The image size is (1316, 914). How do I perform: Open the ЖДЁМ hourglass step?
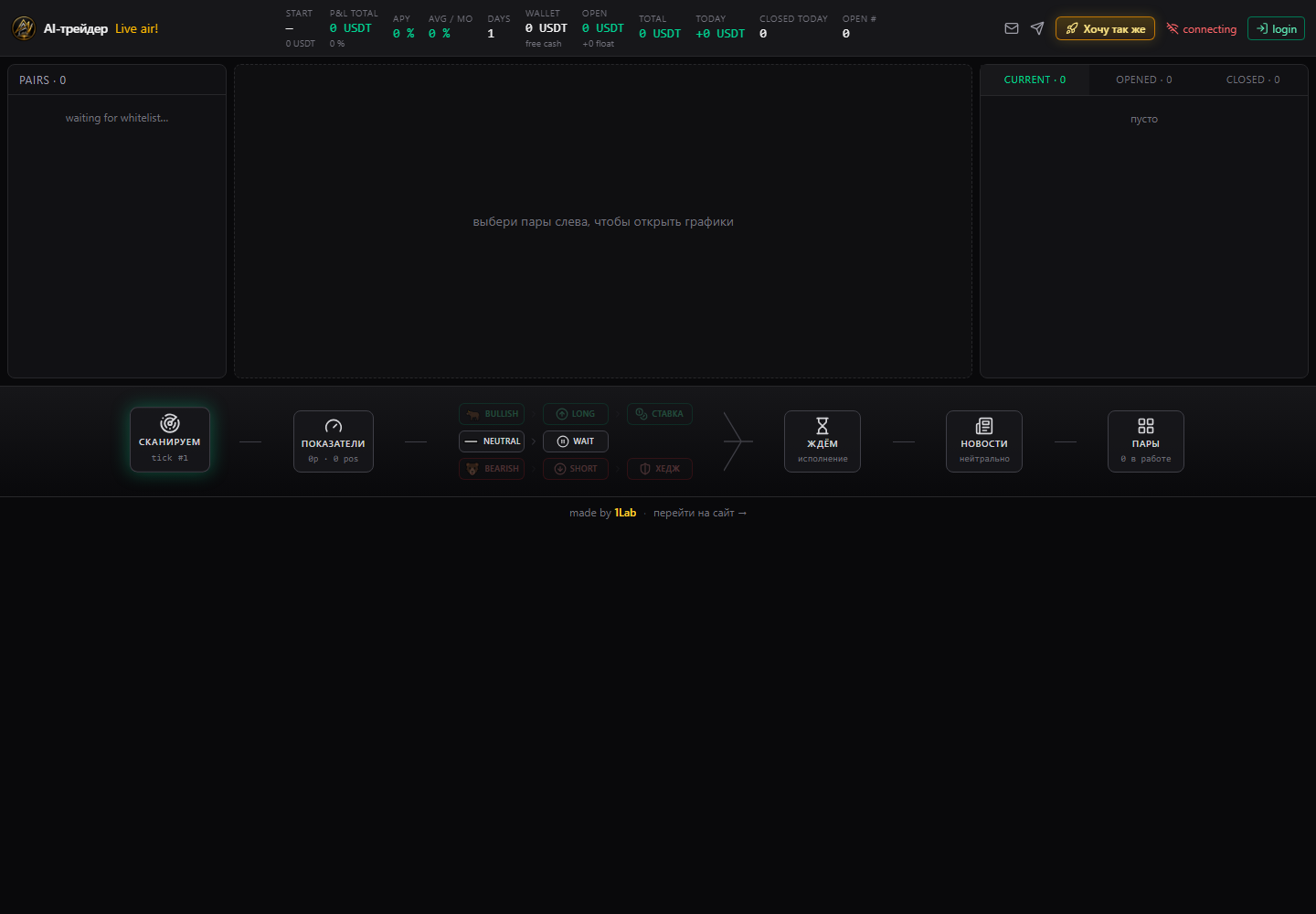pos(822,441)
